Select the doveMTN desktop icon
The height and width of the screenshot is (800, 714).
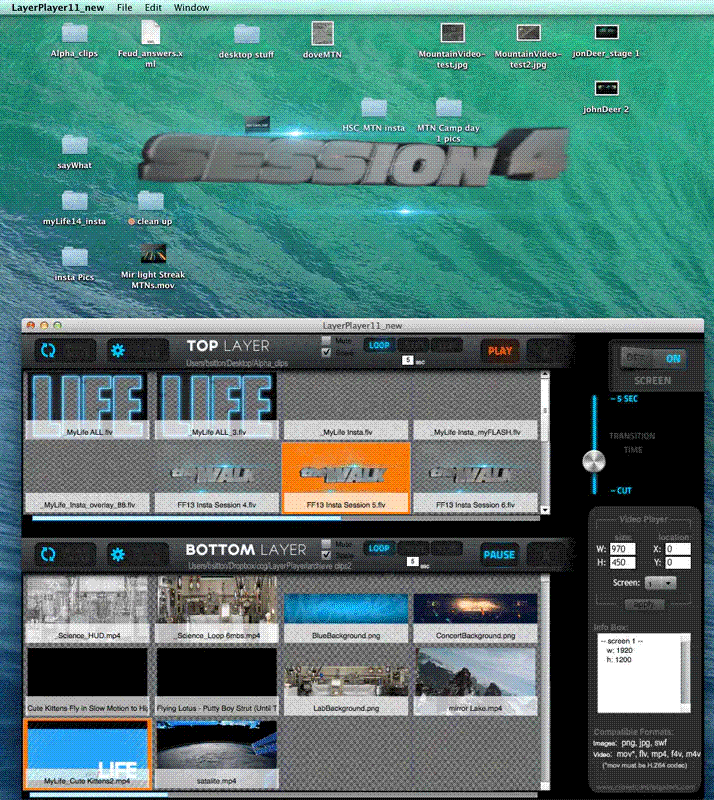click(x=323, y=34)
